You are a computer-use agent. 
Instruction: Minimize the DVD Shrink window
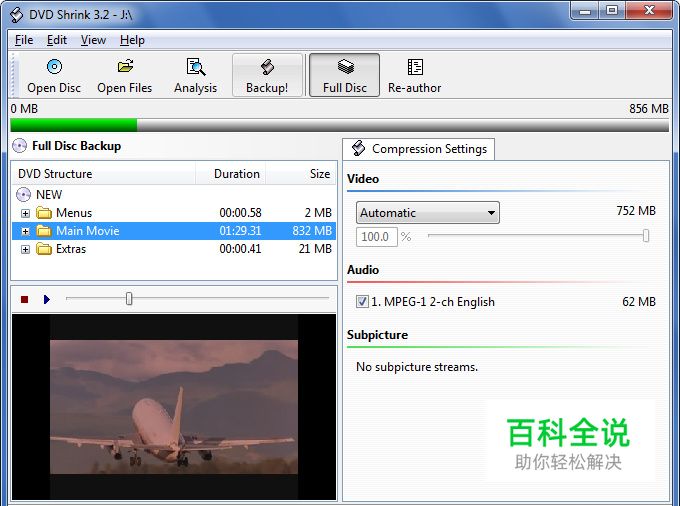click(x=585, y=11)
